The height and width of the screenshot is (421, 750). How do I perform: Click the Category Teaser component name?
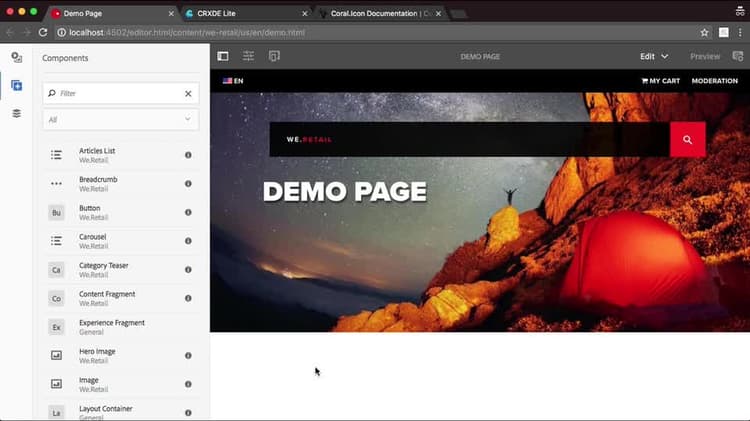[104, 266]
